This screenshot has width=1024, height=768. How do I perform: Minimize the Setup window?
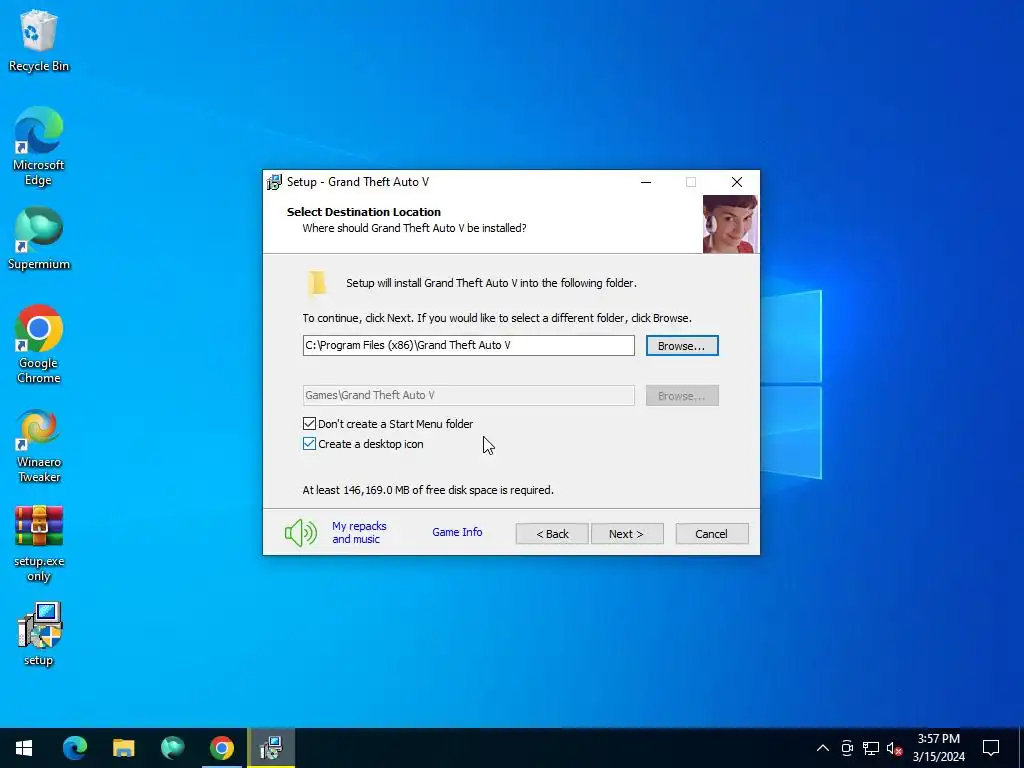(x=646, y=182)
